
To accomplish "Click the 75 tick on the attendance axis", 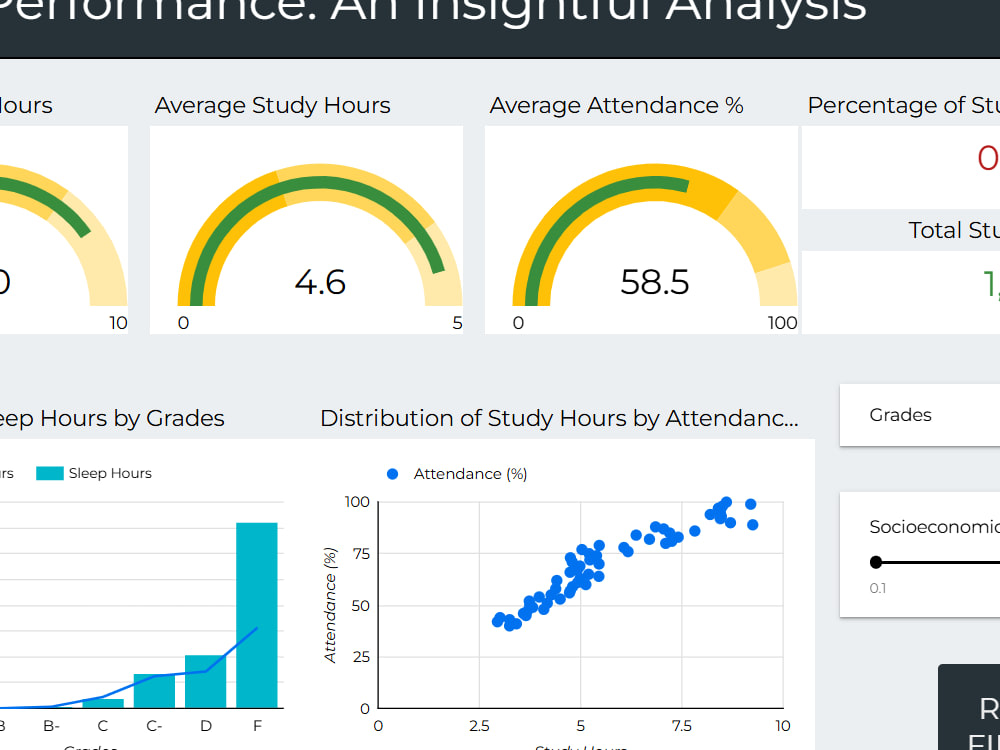I will (x=361, y=554).
